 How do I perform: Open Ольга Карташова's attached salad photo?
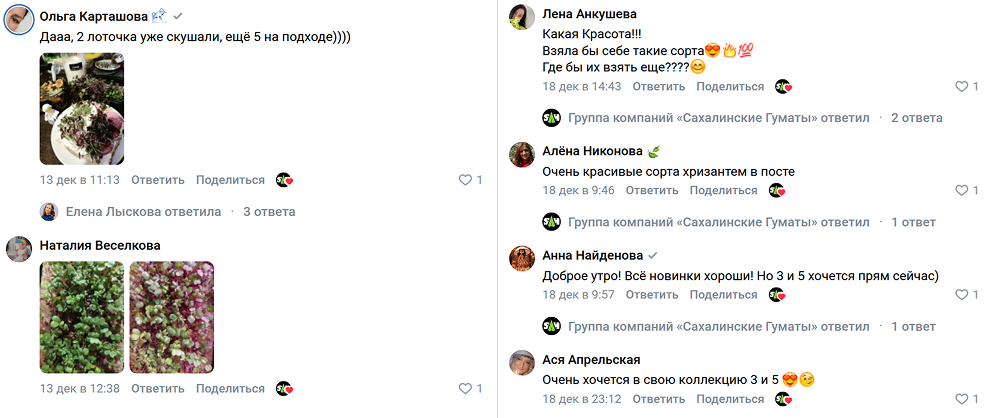82,108
